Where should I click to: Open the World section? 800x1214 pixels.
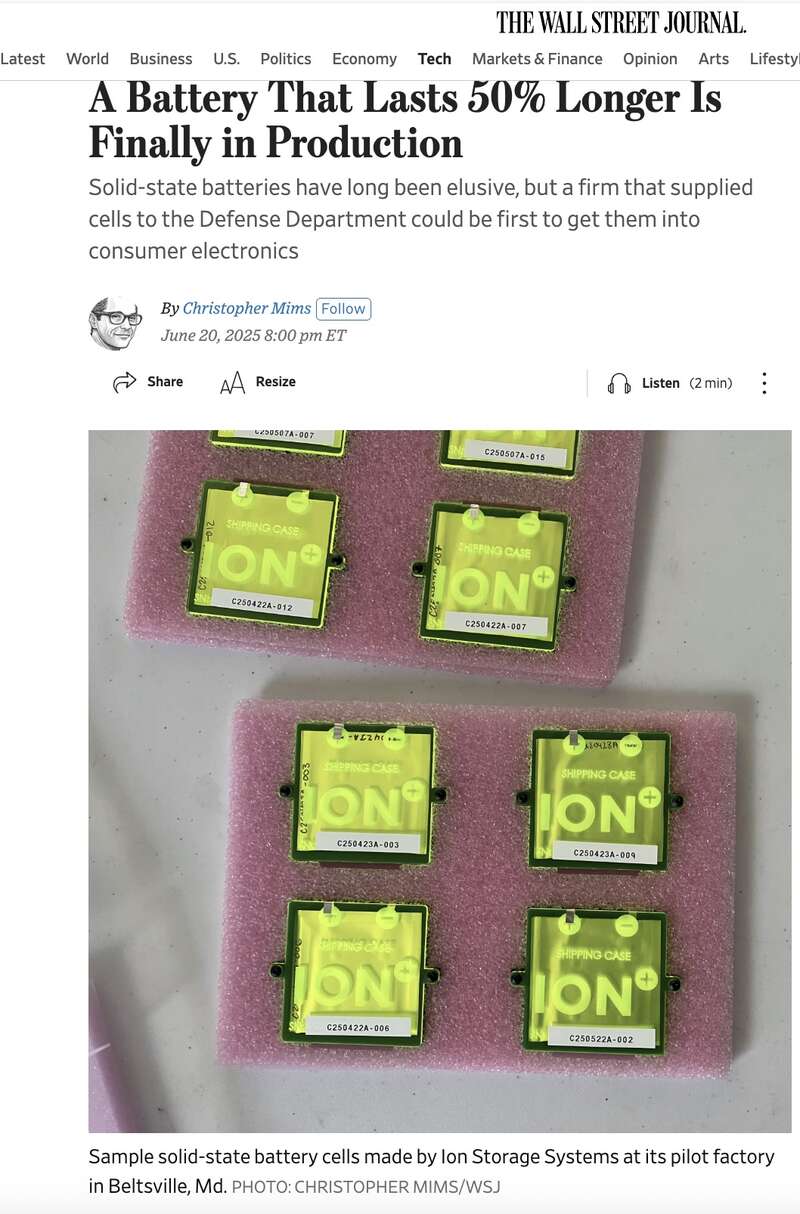pyautogui.click(x=87, y=59)
